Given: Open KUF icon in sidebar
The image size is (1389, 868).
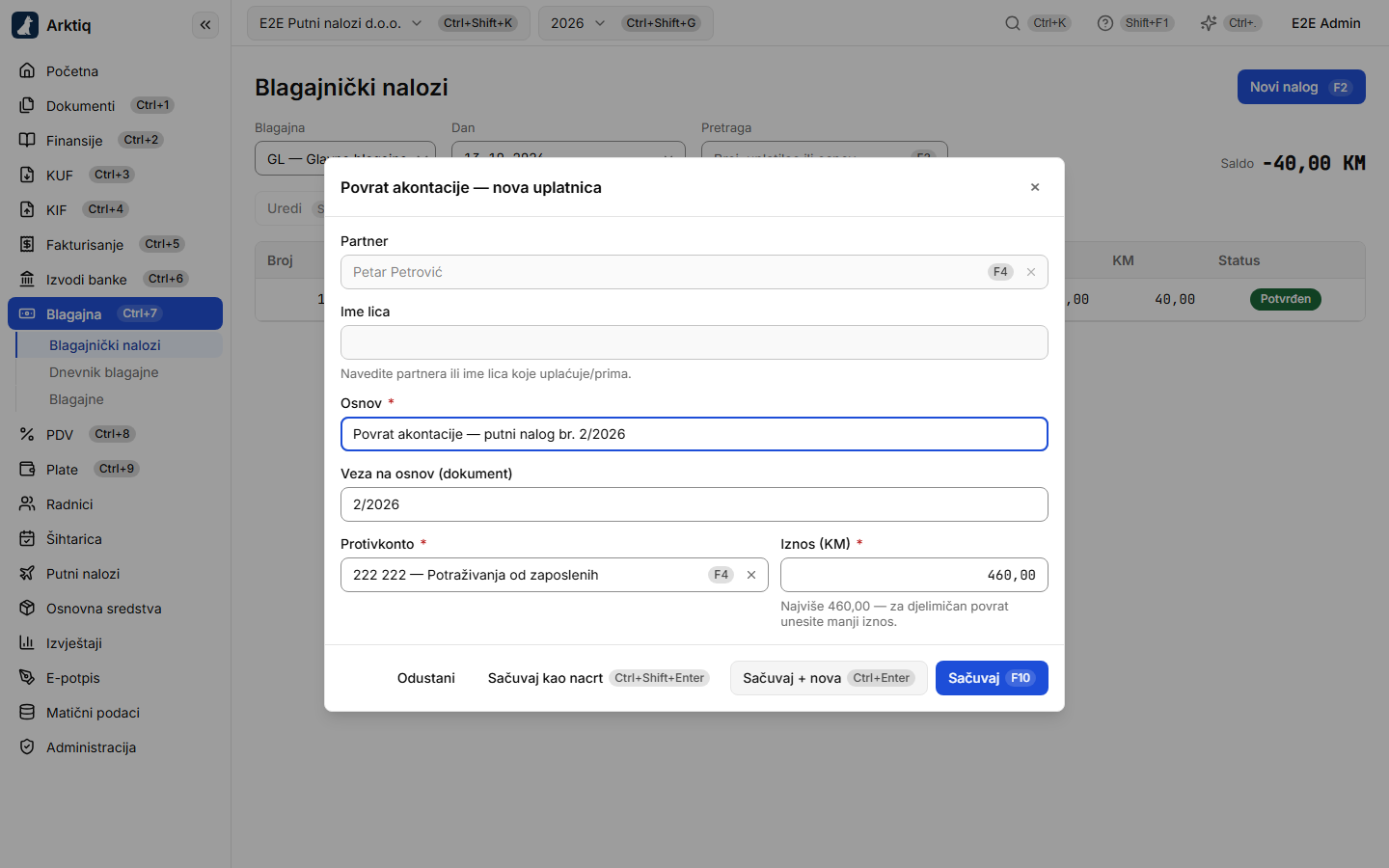Looking at the screenshot, I should (27, 175).
